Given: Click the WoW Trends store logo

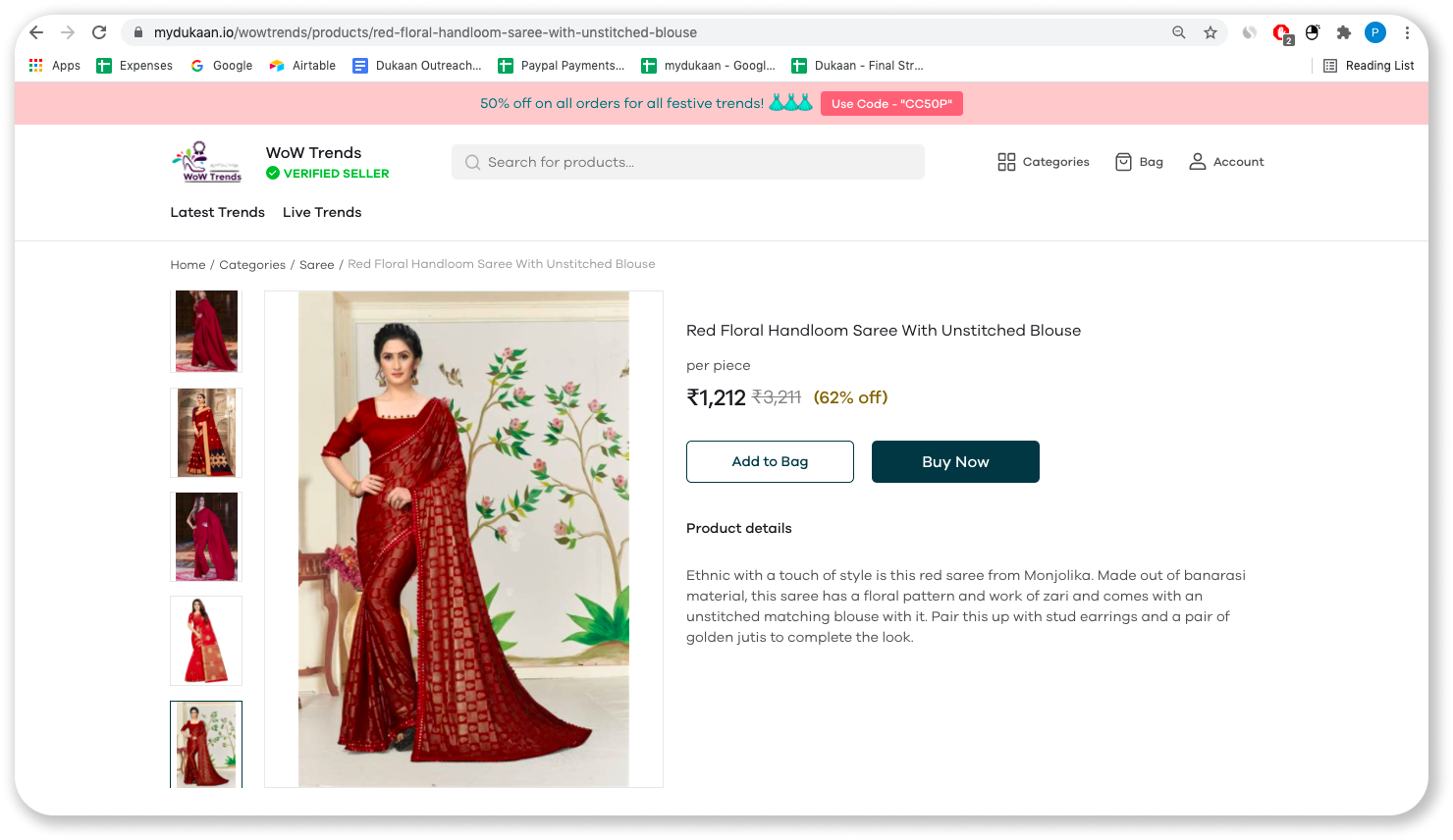Looking at the screenshot, I should 205,161.
